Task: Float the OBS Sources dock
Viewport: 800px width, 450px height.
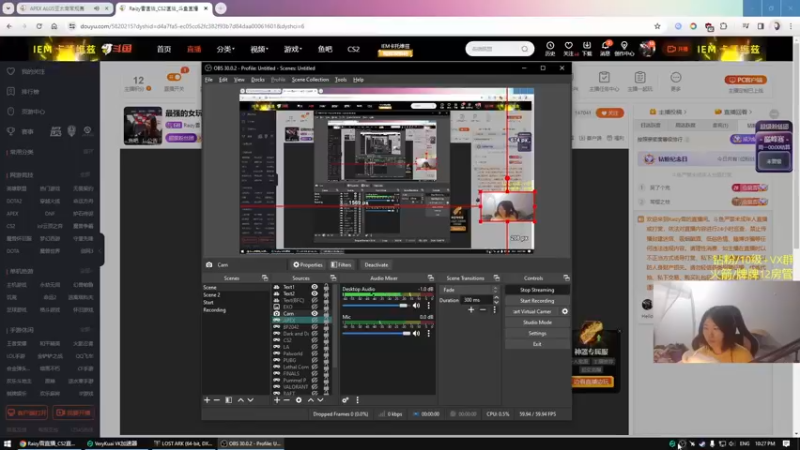Action: tap(333, 278)
